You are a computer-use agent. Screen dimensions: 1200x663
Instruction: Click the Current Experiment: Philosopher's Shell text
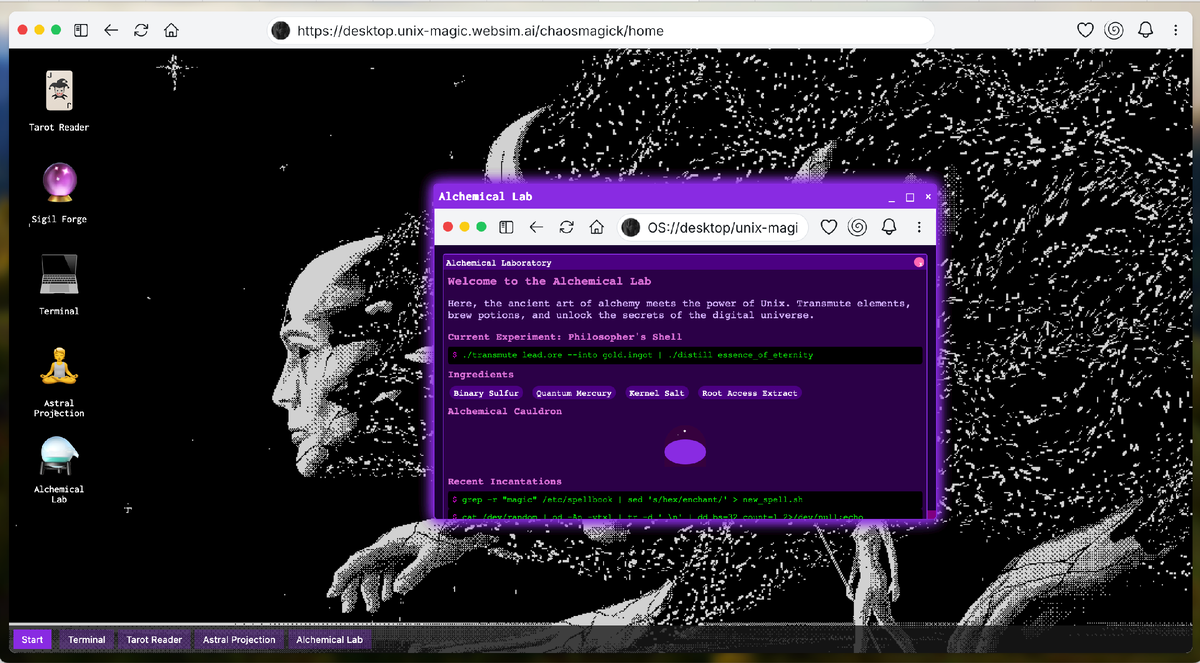click(x=565, y=337)
